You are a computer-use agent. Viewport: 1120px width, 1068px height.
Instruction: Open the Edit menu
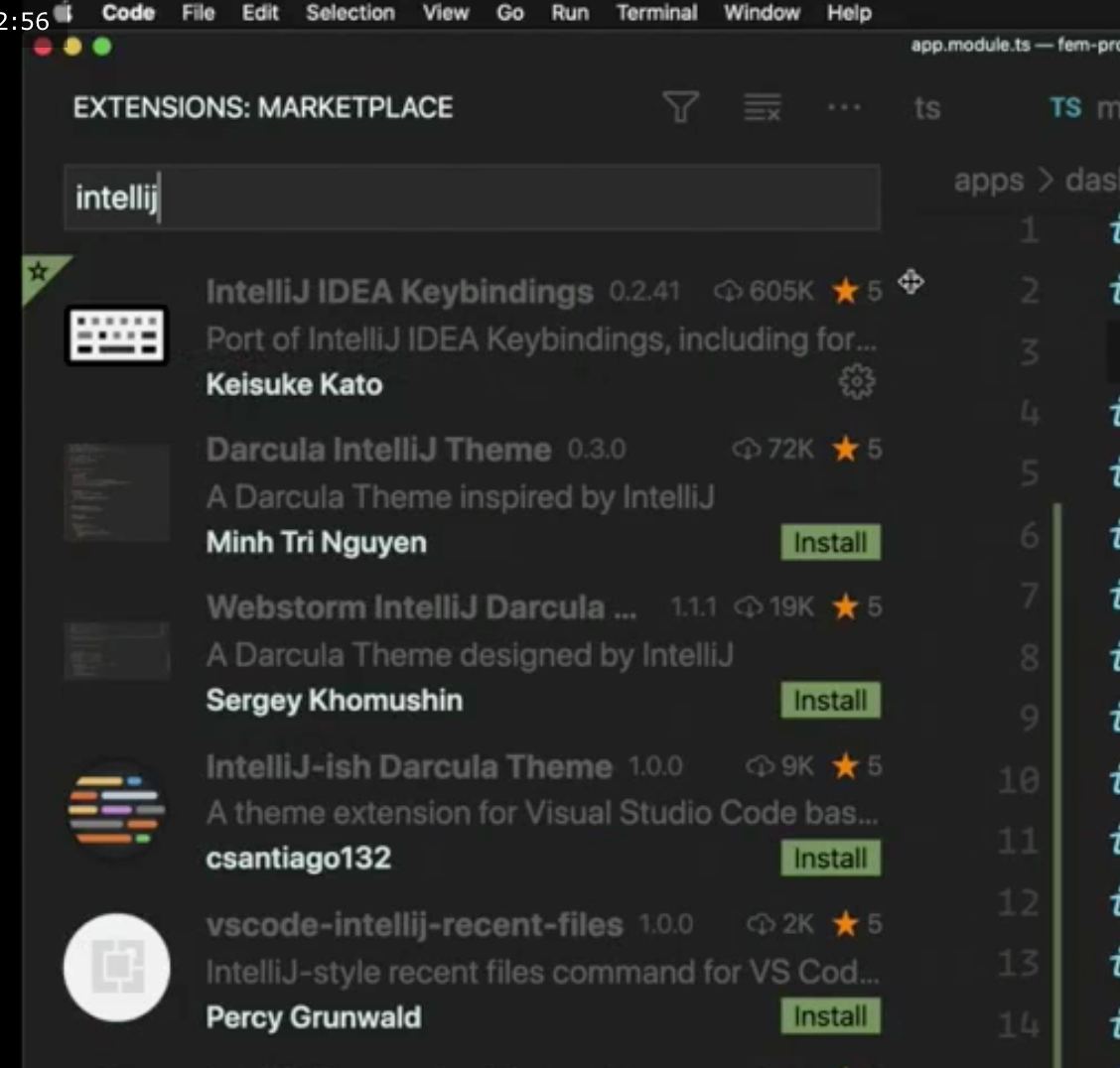260,13
